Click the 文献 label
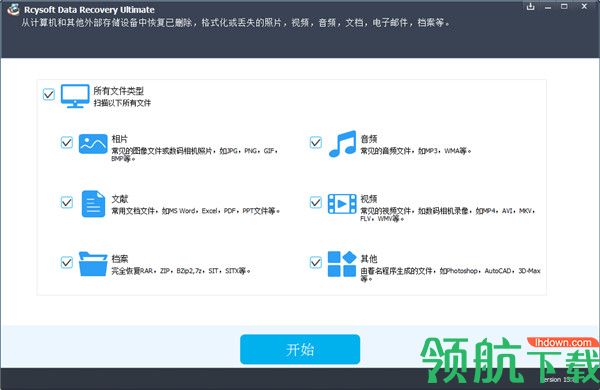This screenshot has width=600, height=390. pos(120,199)
